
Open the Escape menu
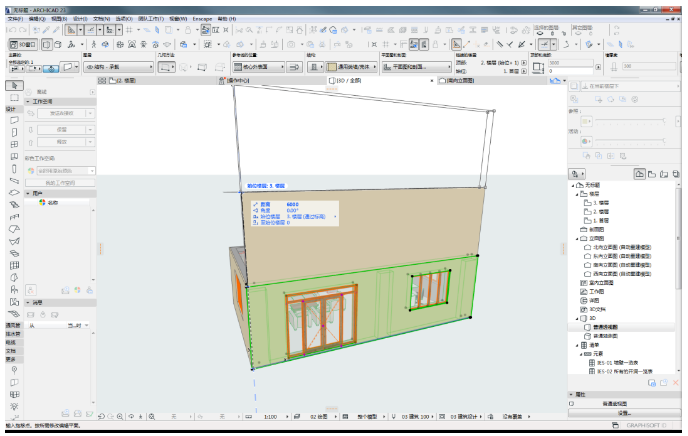tap(200, 18)
